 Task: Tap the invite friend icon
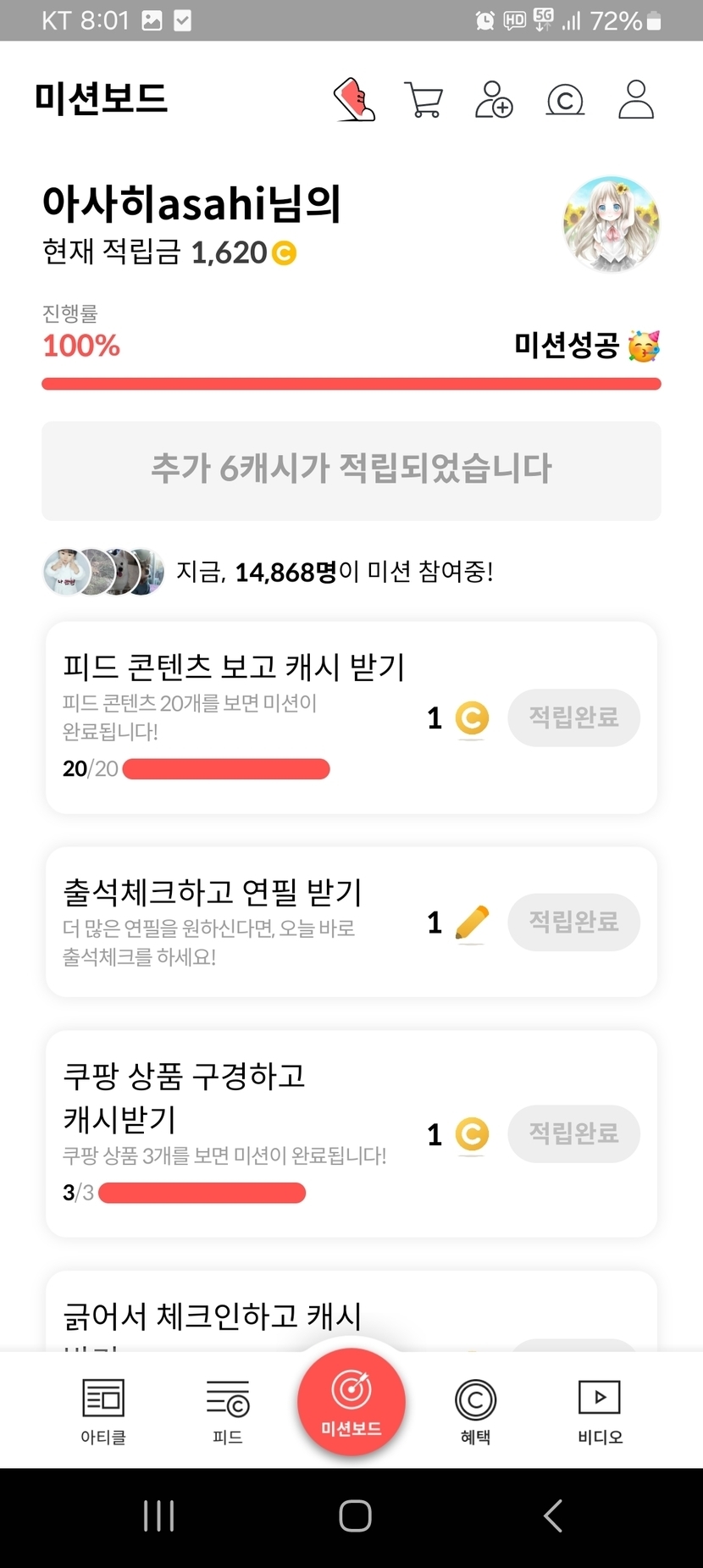494,100
